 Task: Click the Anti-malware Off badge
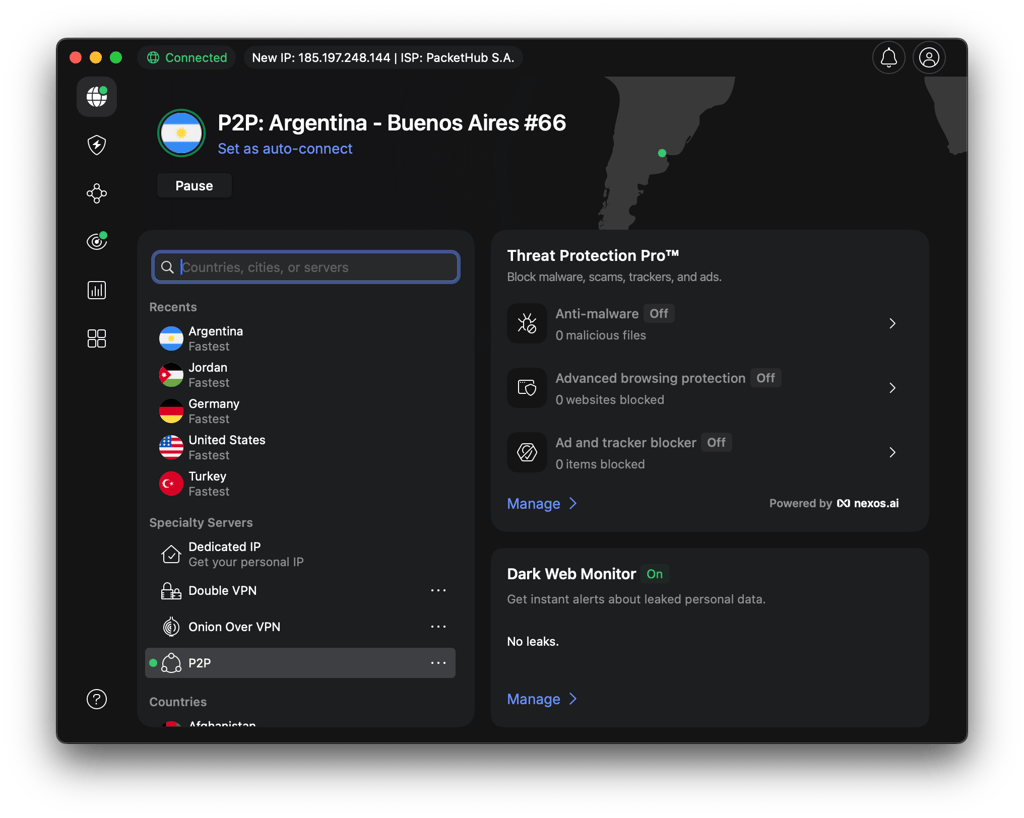click(x=659, y=313)
